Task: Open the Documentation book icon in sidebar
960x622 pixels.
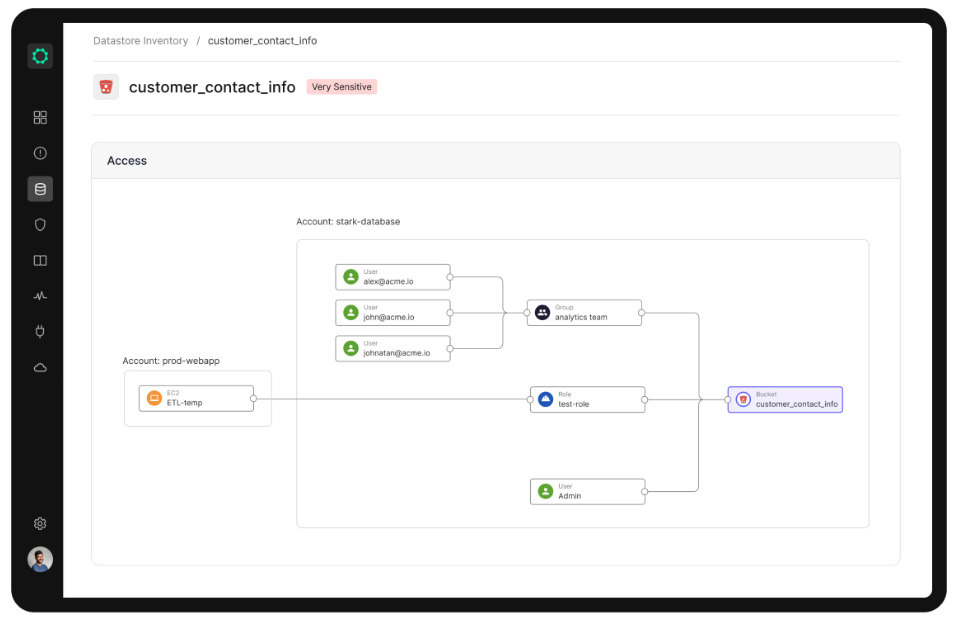Action: [x=40, y=260]
